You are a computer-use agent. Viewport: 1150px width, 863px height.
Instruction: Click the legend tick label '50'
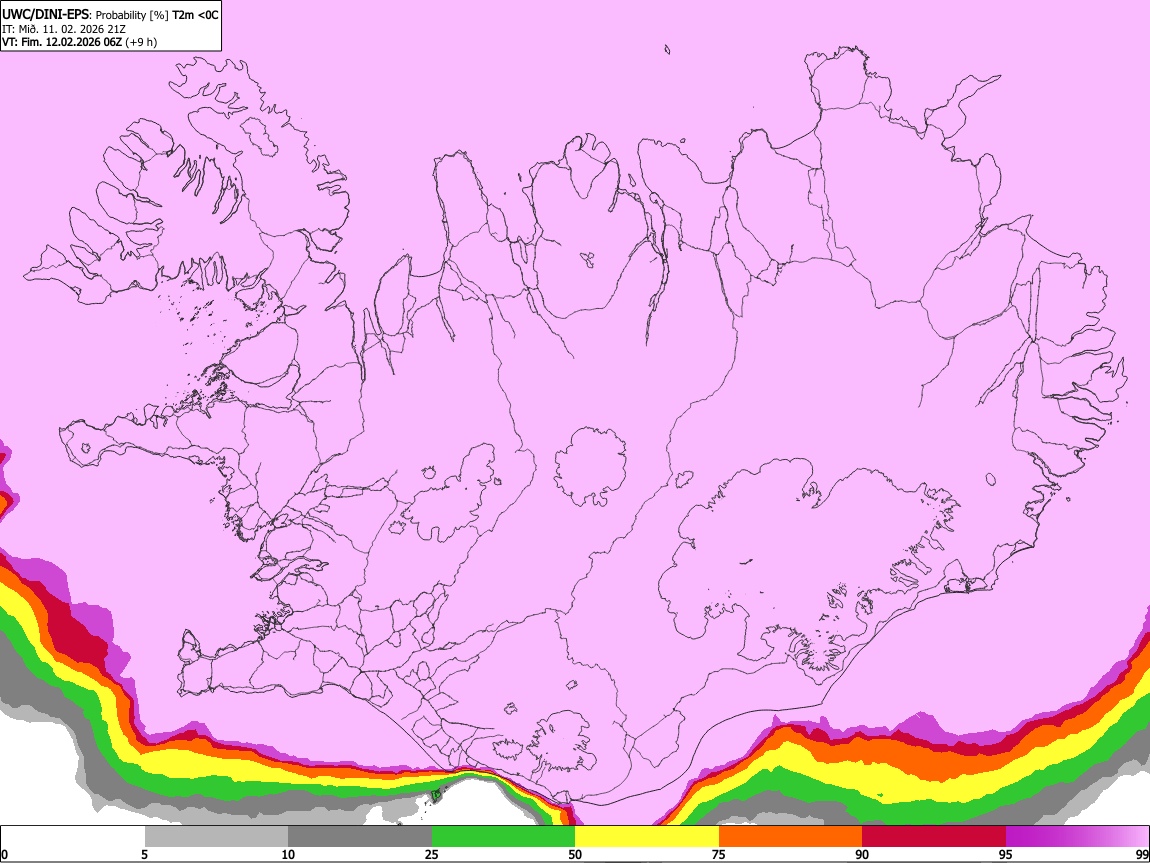click(x=575, y=854)
